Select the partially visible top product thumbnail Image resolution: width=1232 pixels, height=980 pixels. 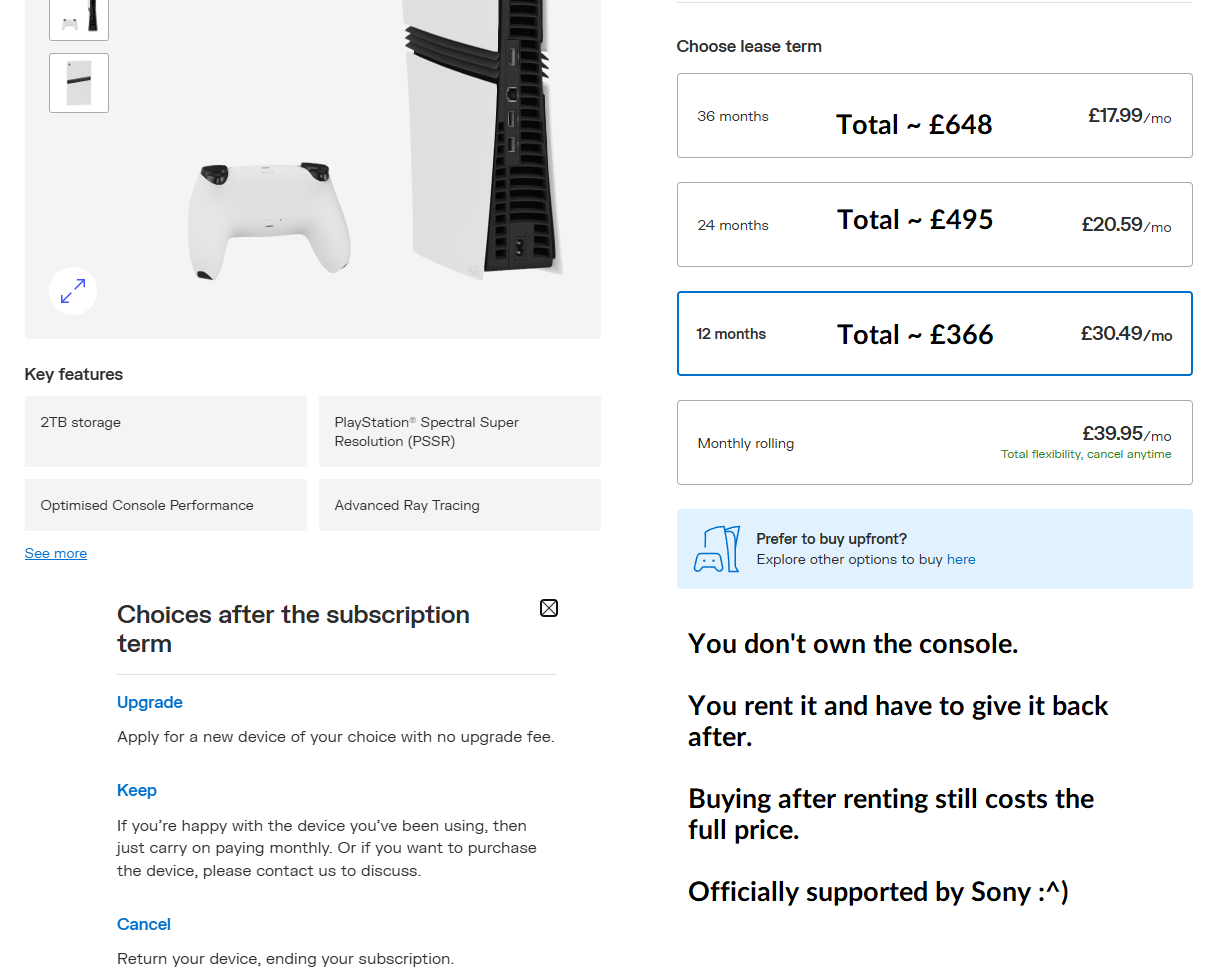point(79,19)
